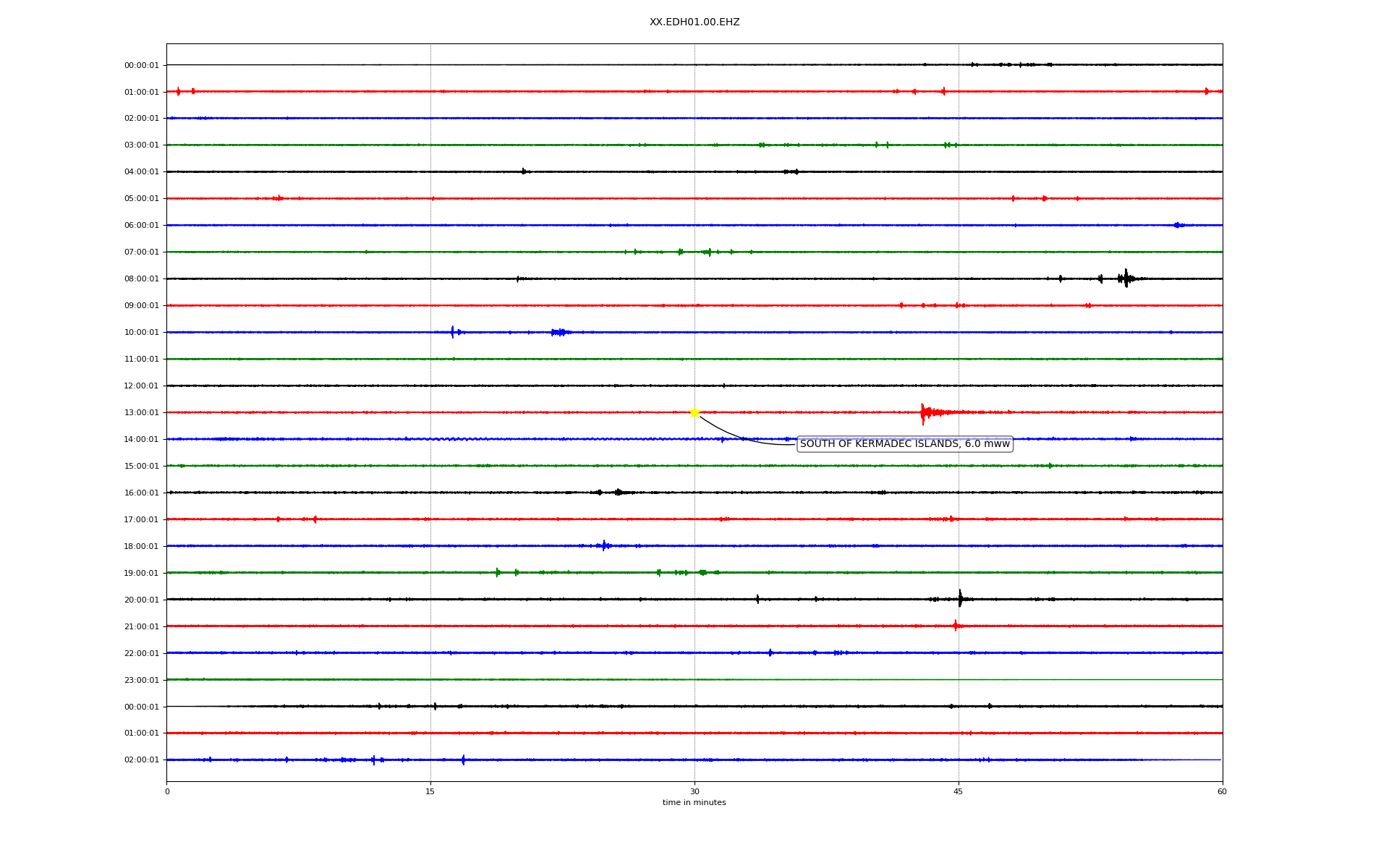The width and height of the screenshot is (1389, 868).
Task: Click the 45 tick label on x-axis
Action: click(x=959, y=791)
